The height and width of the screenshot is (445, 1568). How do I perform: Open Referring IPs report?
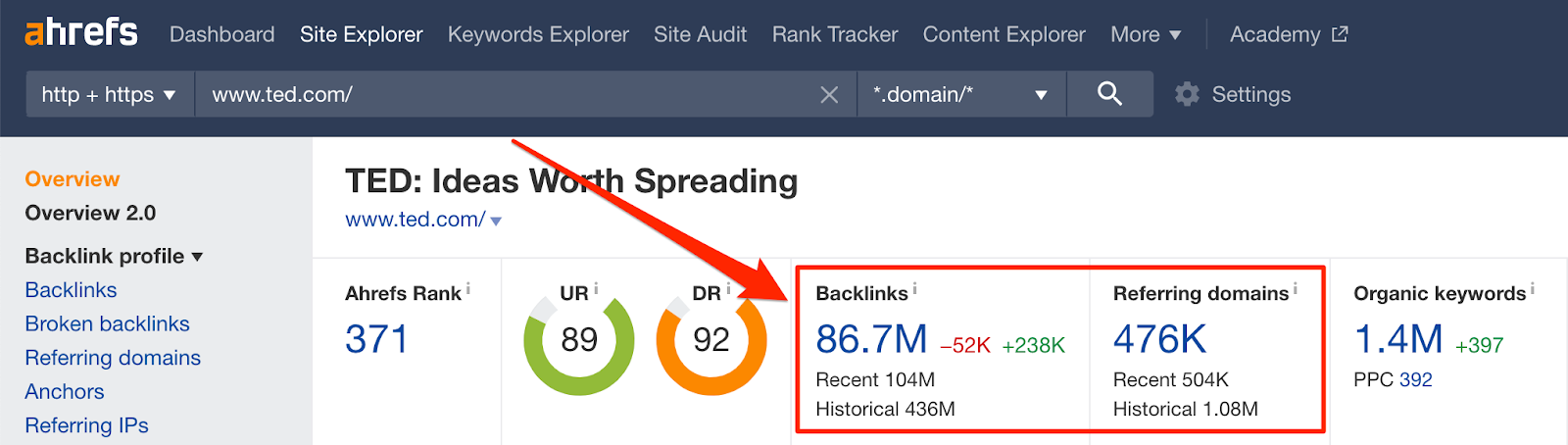click(86, 425)
